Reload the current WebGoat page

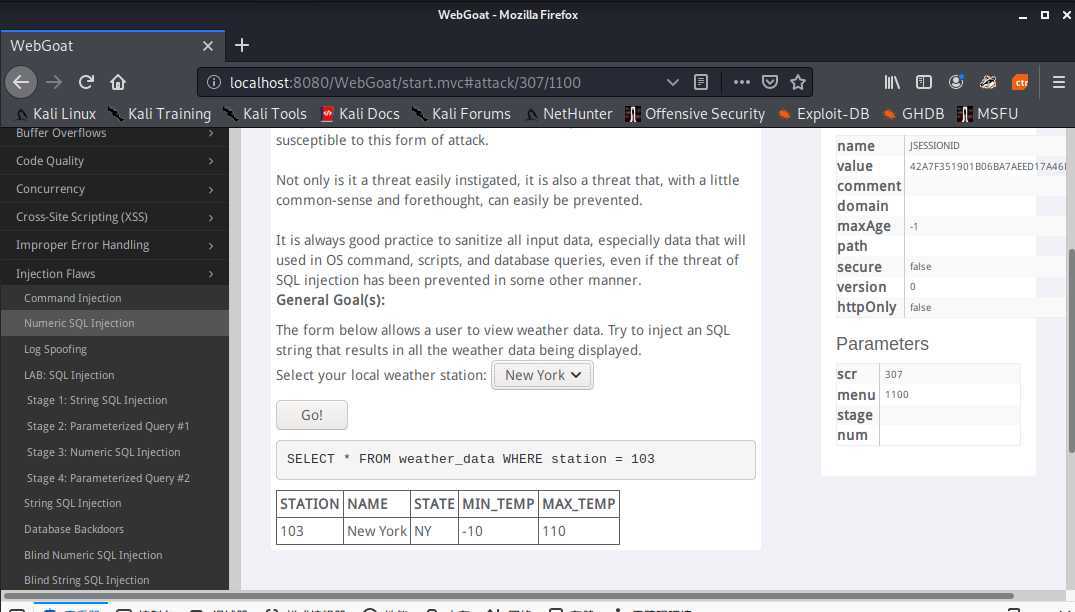point(86,82)
